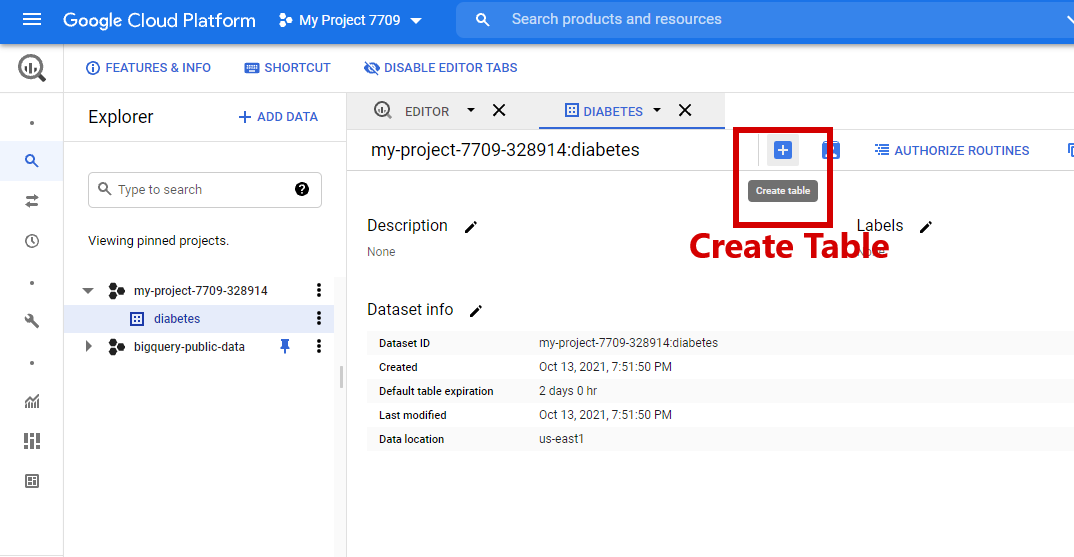Close the DIABETES tab
This screenshot has width=1074, height=557.
tap(685, 110)
